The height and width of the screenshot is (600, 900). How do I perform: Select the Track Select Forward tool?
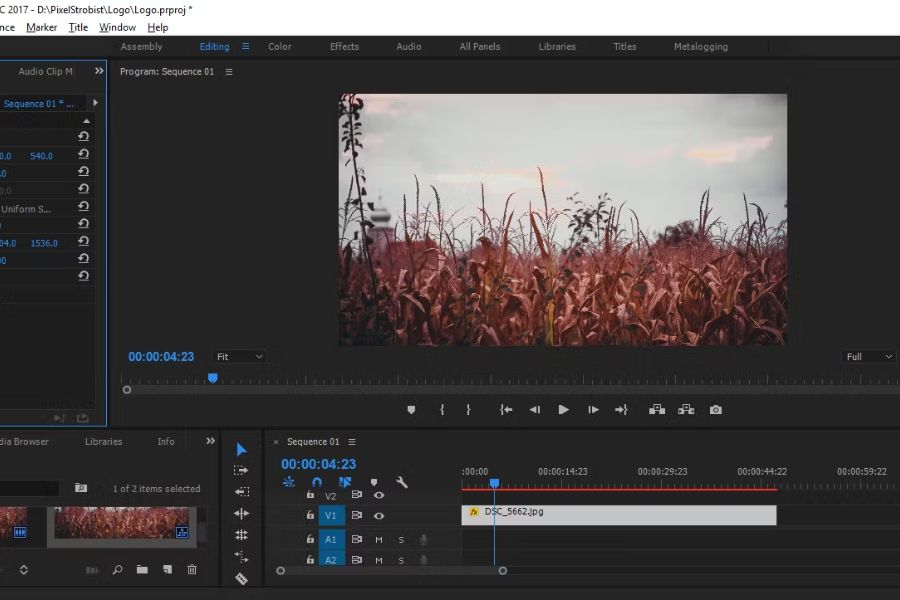[x=241, y=470]
